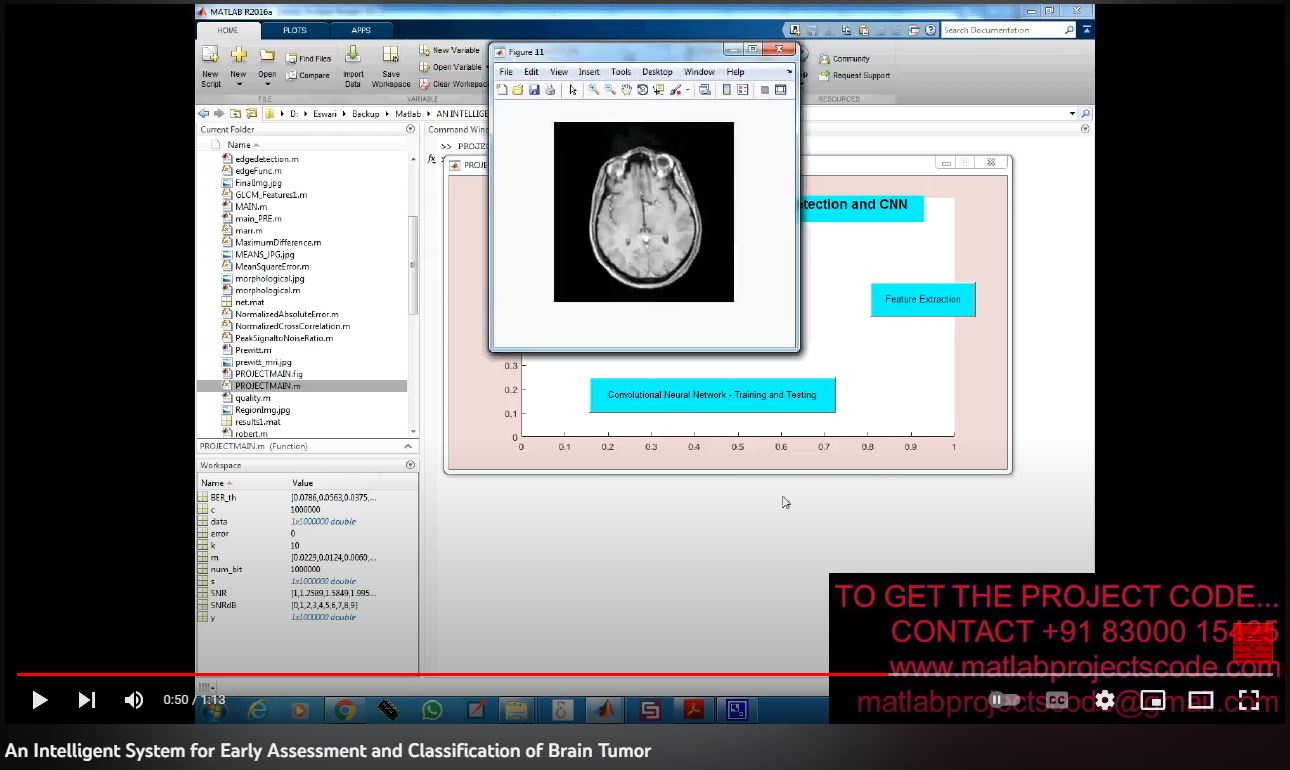Open the Current Folder panel actions menu
Screen dimensions: 1290x770
click(410, 129)
